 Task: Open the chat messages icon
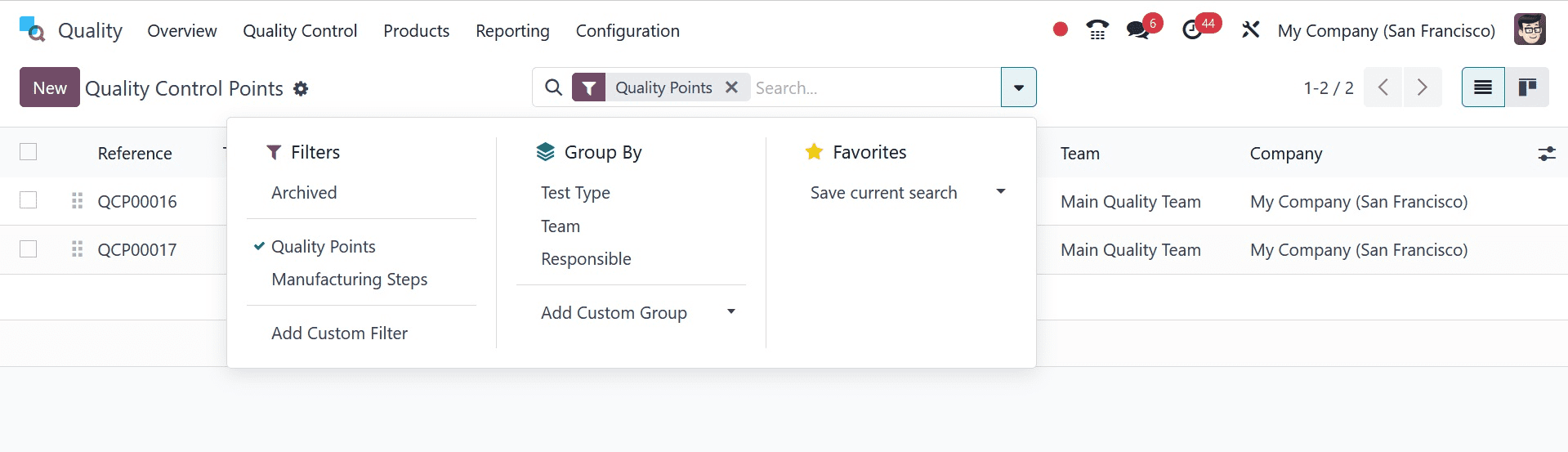pyautogui.click(x=1137, y=30)
